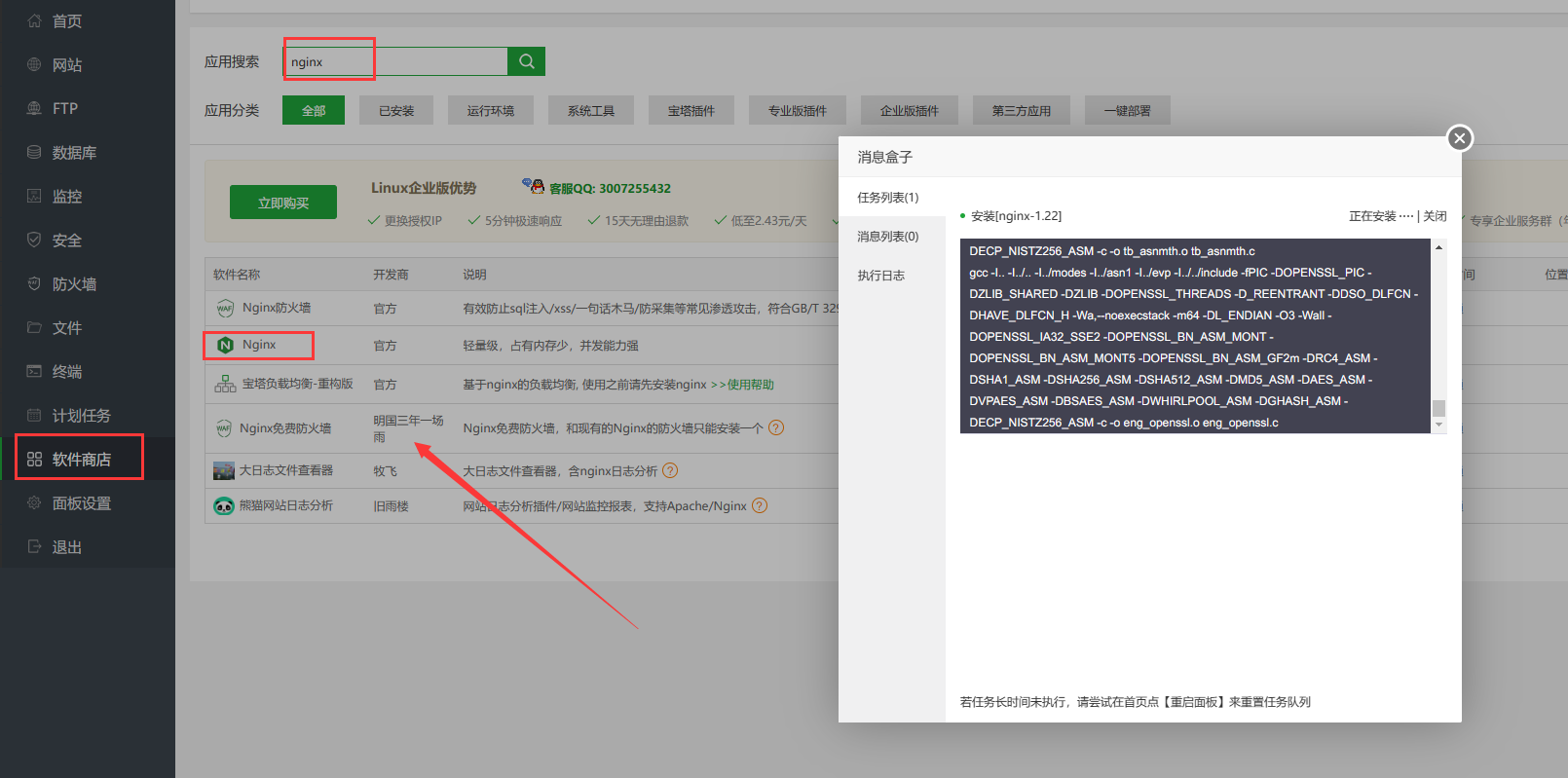Click the 防火墙 firewall icon
The width and height of the screenshot is (1568, 778).
tap(34, 283)
